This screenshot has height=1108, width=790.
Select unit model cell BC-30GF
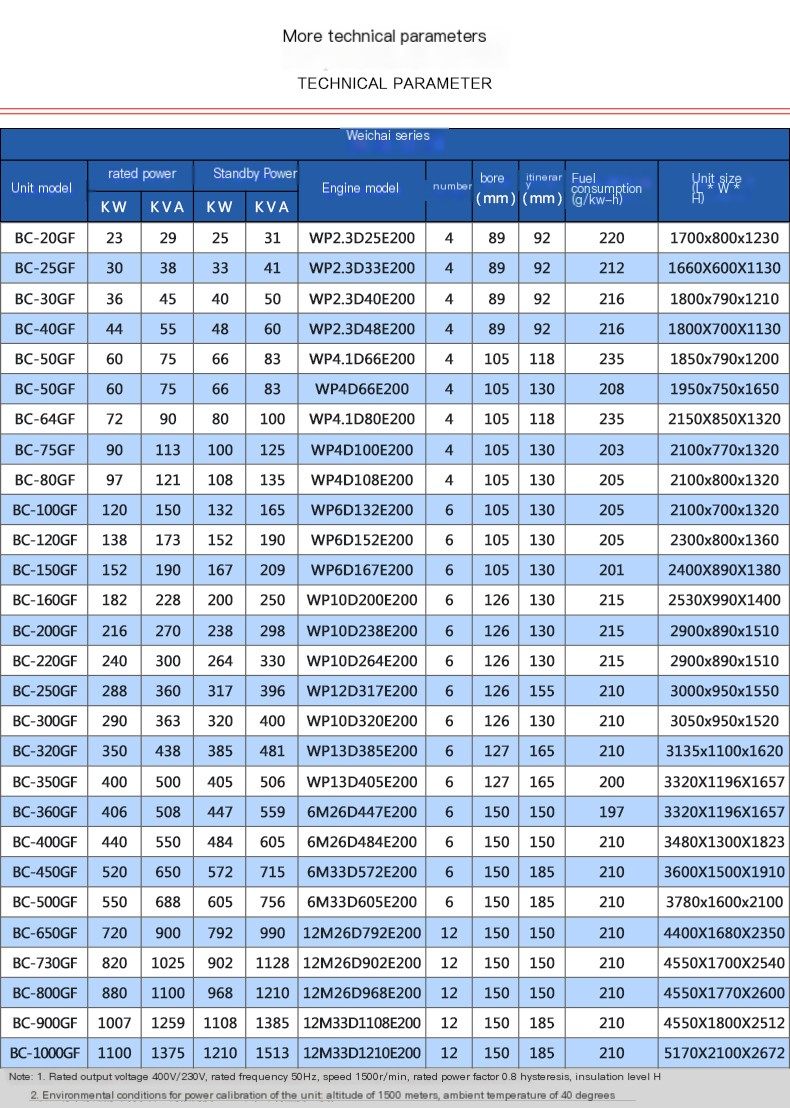pyautogui.click(x=45, y=299)
